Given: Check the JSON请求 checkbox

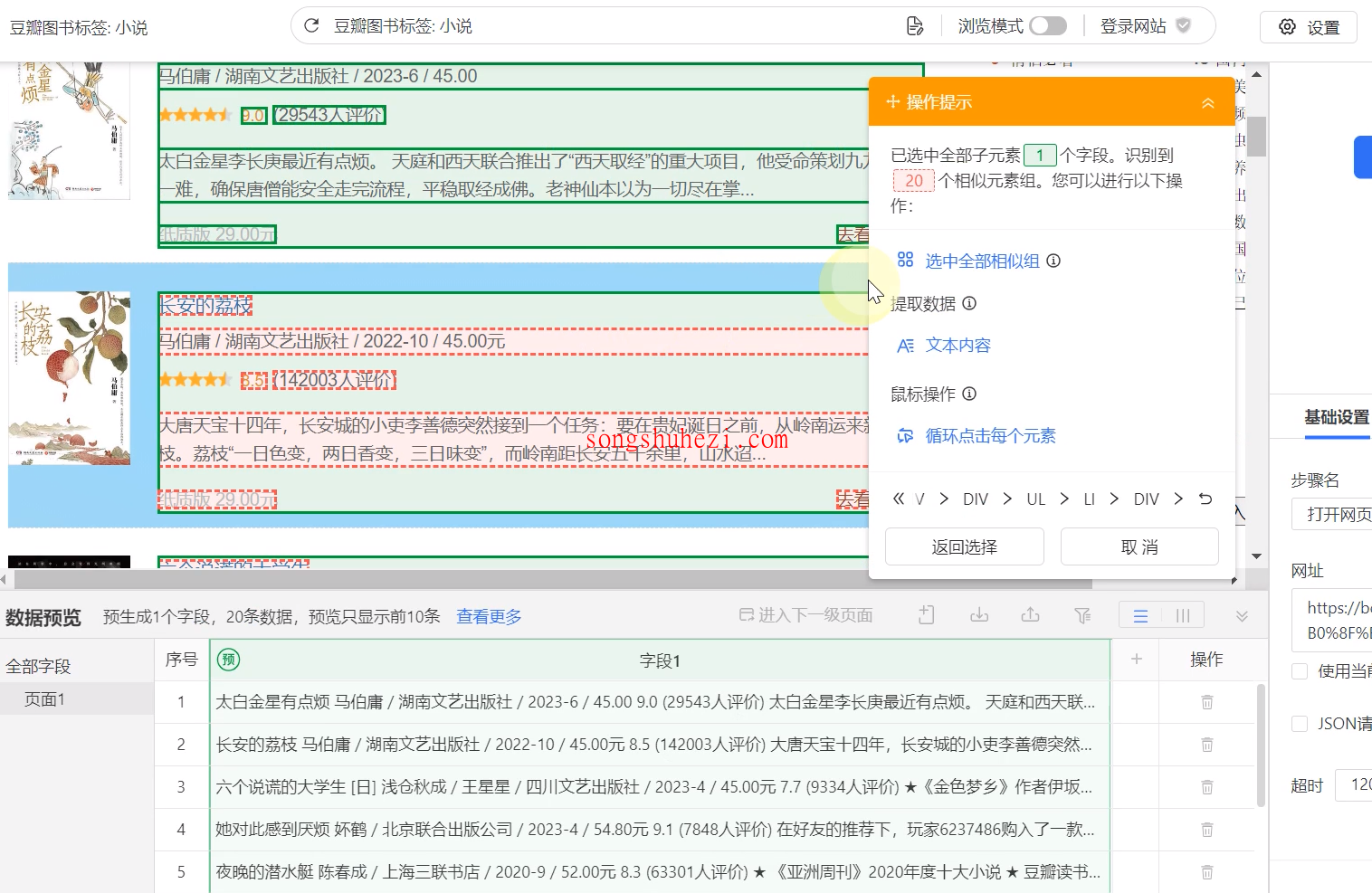Looking at the screenshot, I should tap(1300, 724).
